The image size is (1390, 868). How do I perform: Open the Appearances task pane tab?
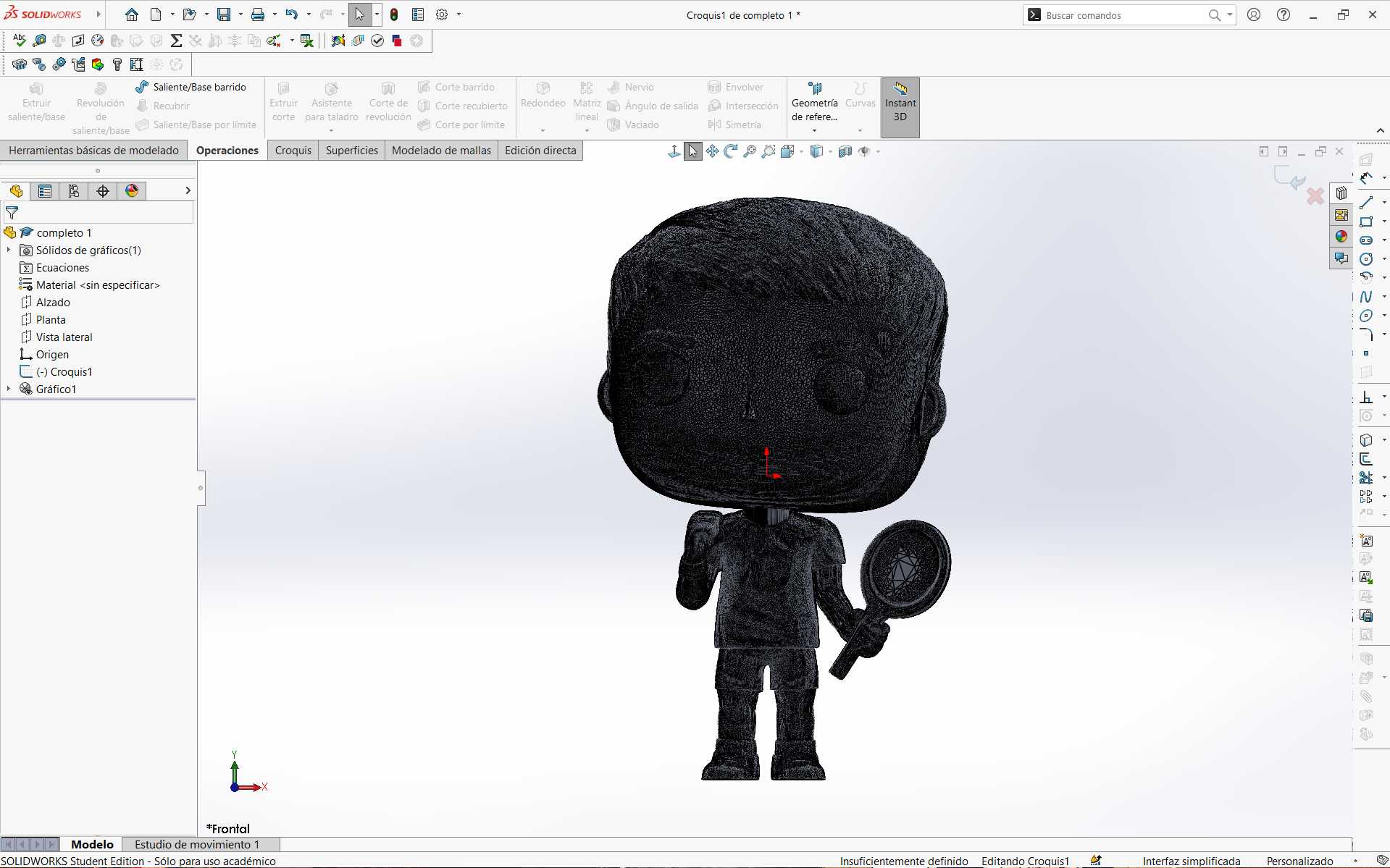click(1341, 236)
